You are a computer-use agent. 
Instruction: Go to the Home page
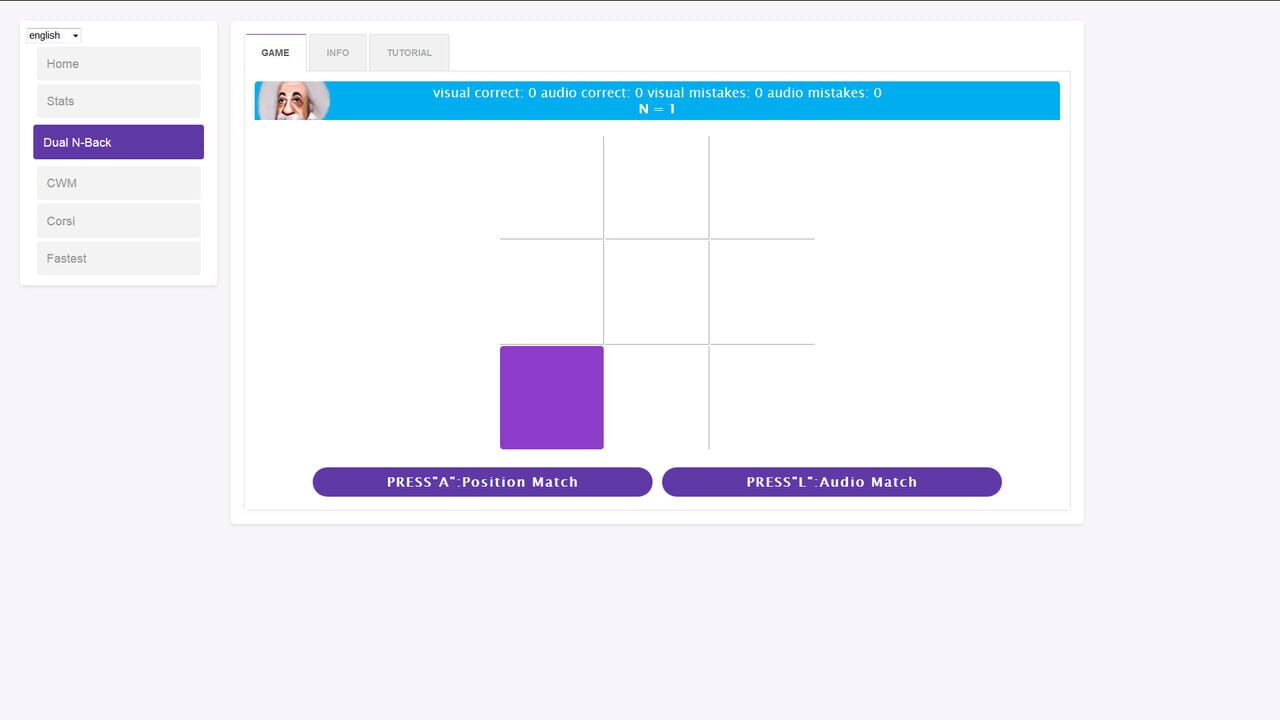coord(118,64)
